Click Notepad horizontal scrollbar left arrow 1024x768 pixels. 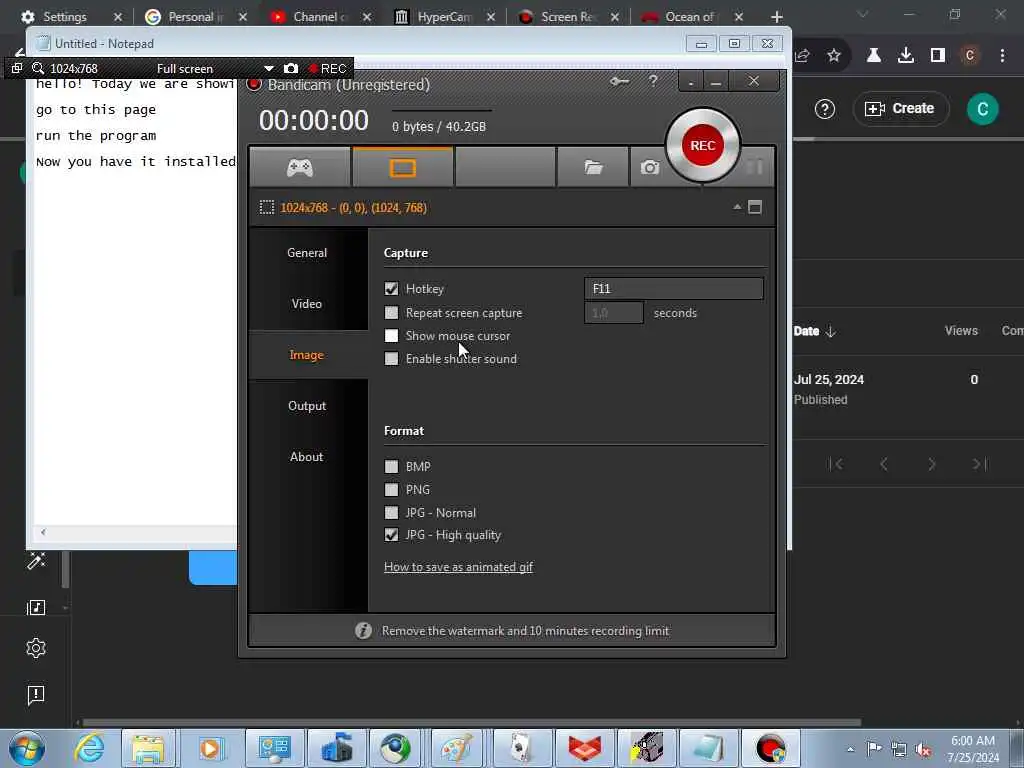tap(43, 532)
